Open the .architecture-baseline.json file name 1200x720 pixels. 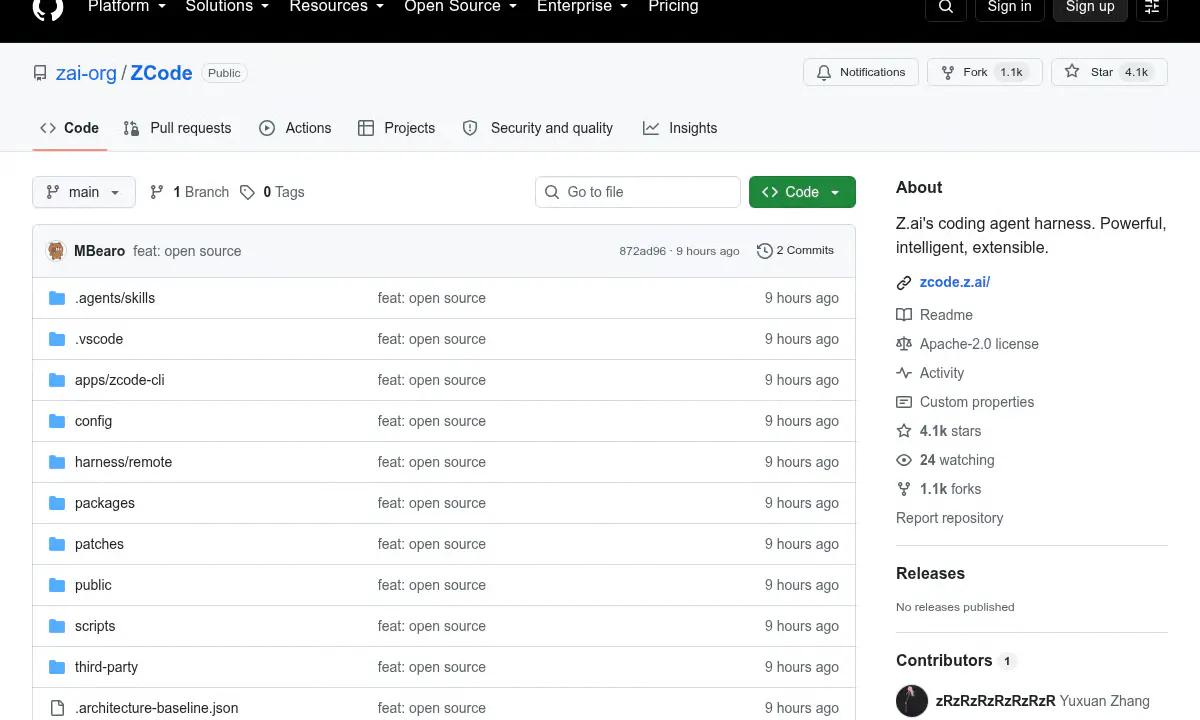pos(156,708)
